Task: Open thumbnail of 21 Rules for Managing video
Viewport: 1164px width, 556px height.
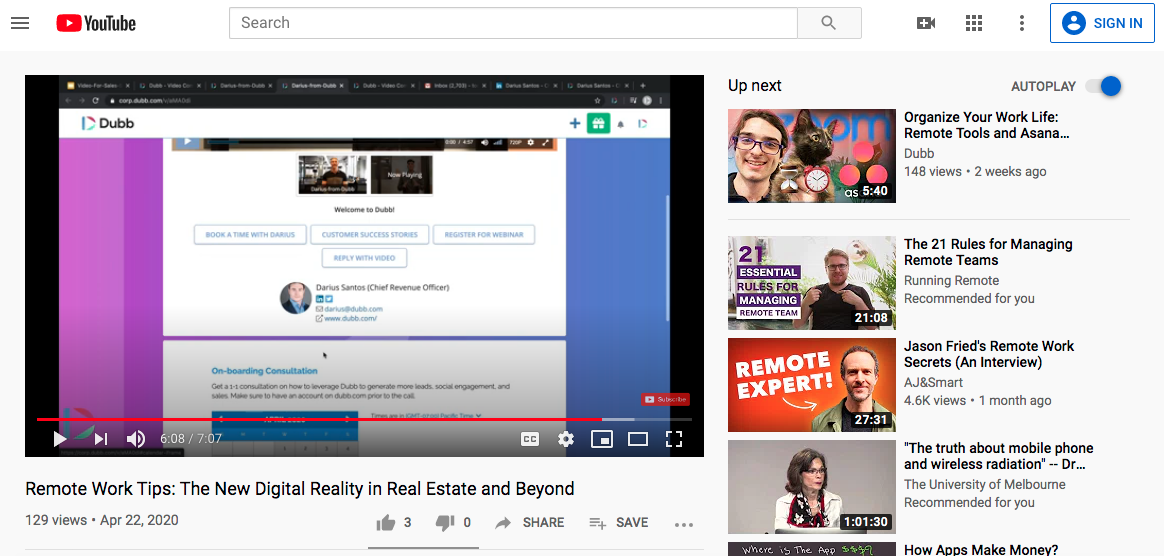Action: click(811, 283)
